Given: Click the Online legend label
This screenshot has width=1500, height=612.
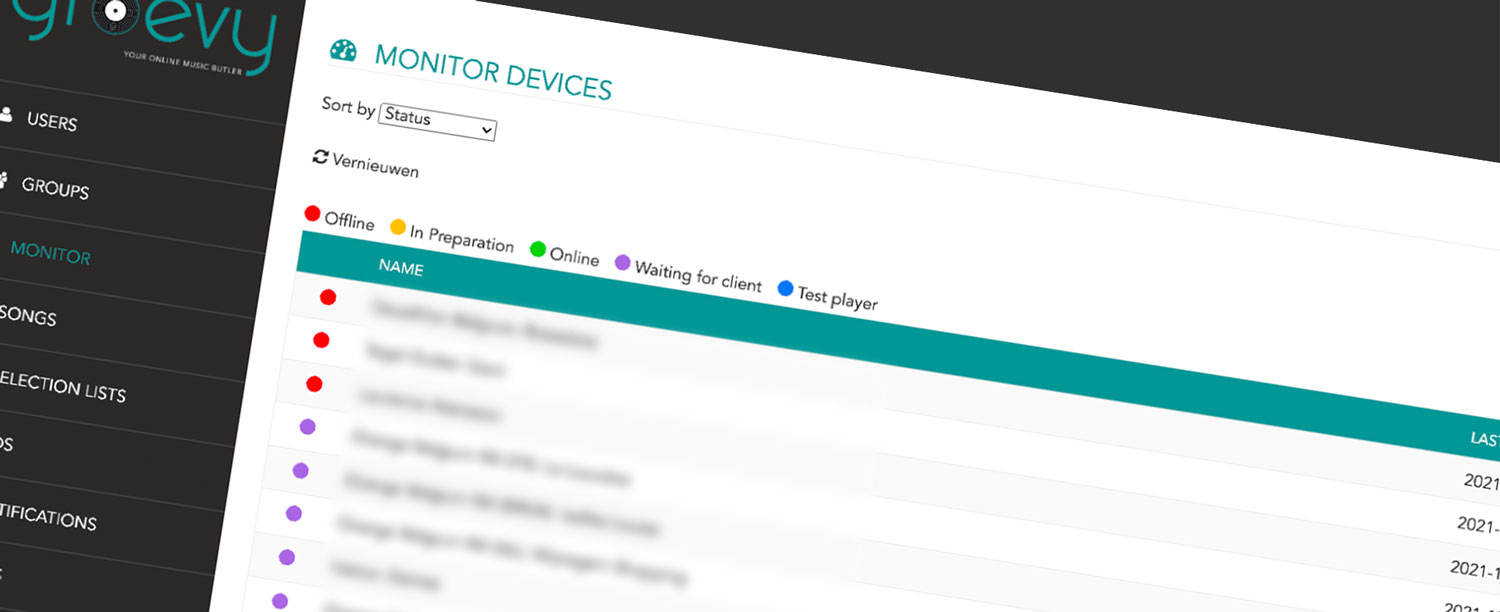Looking at the screenshot, I should pos(574,256).
